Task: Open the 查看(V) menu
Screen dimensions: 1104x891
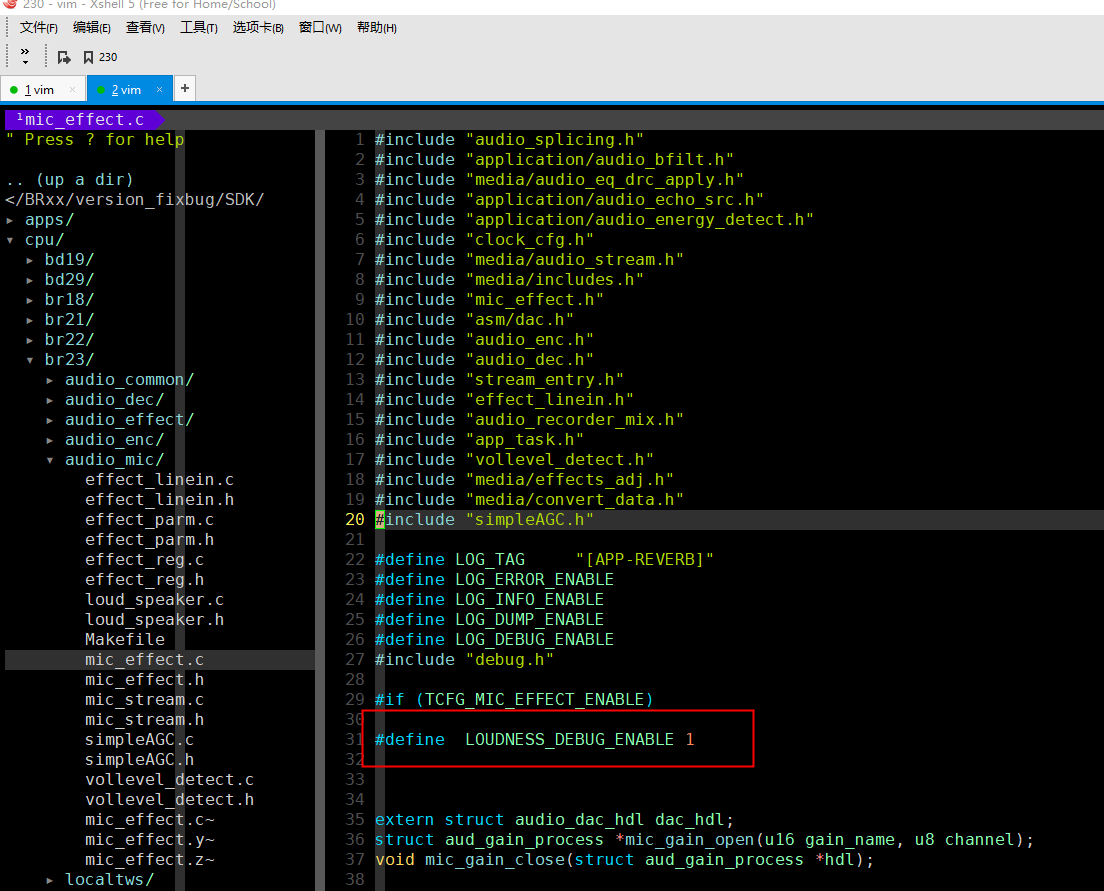Action: tap(145, 27)
